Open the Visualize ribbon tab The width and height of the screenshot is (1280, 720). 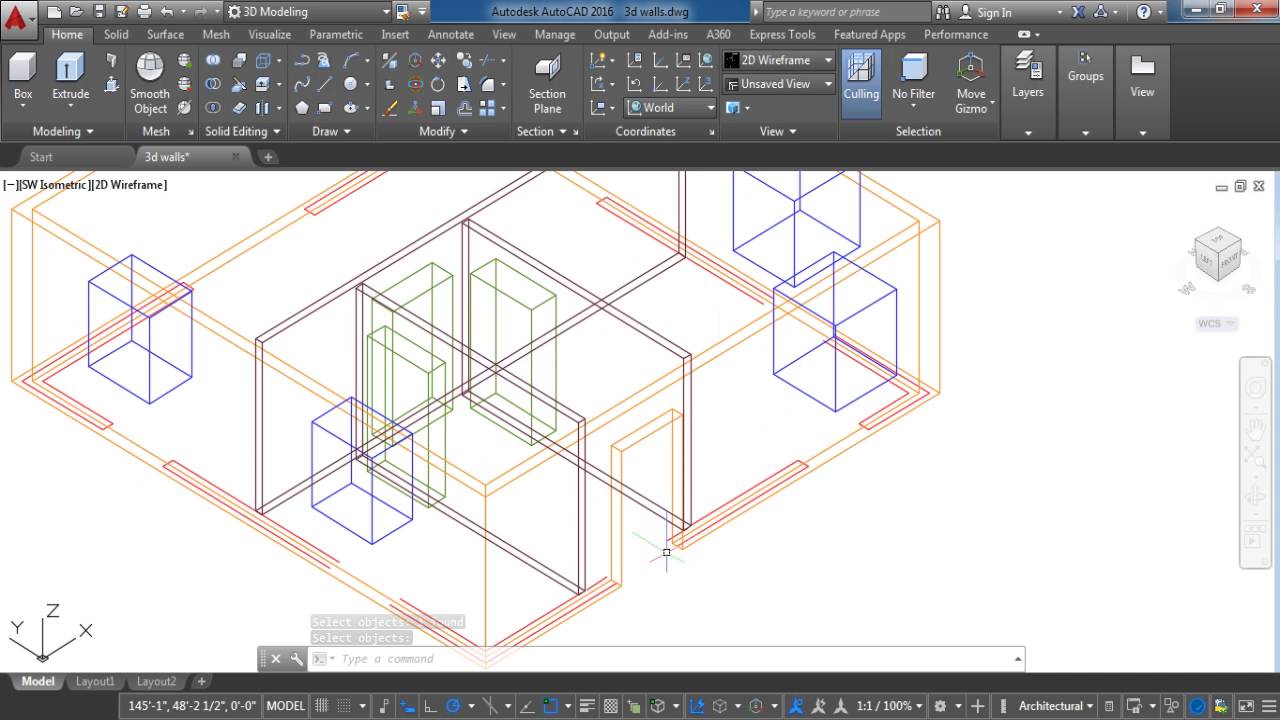(x=269, y=34)
